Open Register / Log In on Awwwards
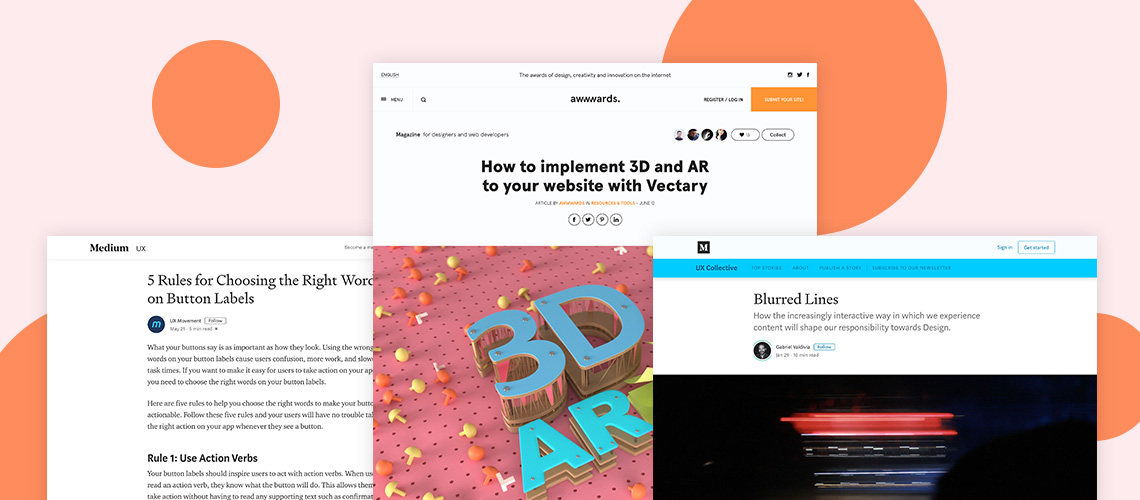This screenshot has height=500, width=1140. point(723,100)
